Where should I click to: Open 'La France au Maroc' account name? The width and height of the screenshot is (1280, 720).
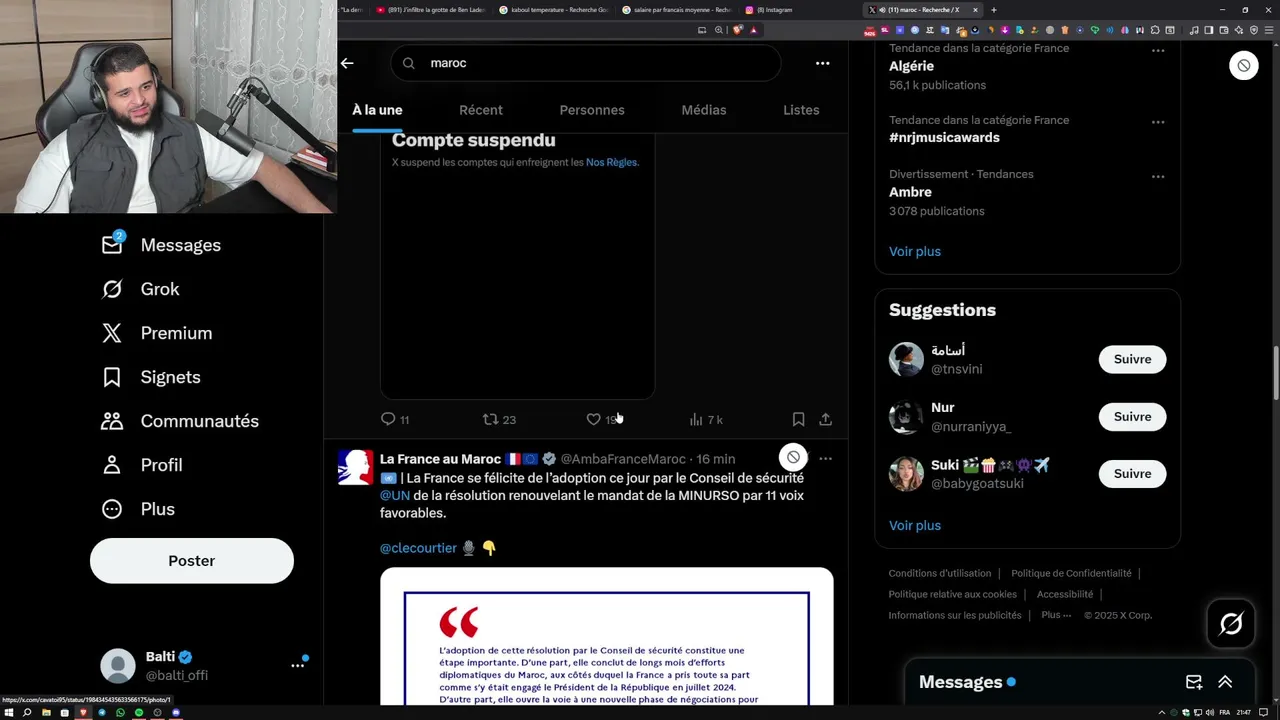pyautogui.click(x=440, y=459)
